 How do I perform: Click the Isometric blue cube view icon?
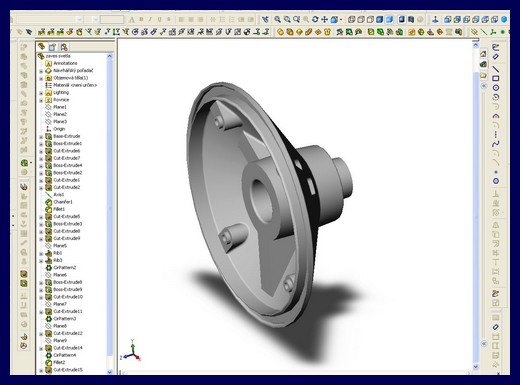click(x=504, y=20)
